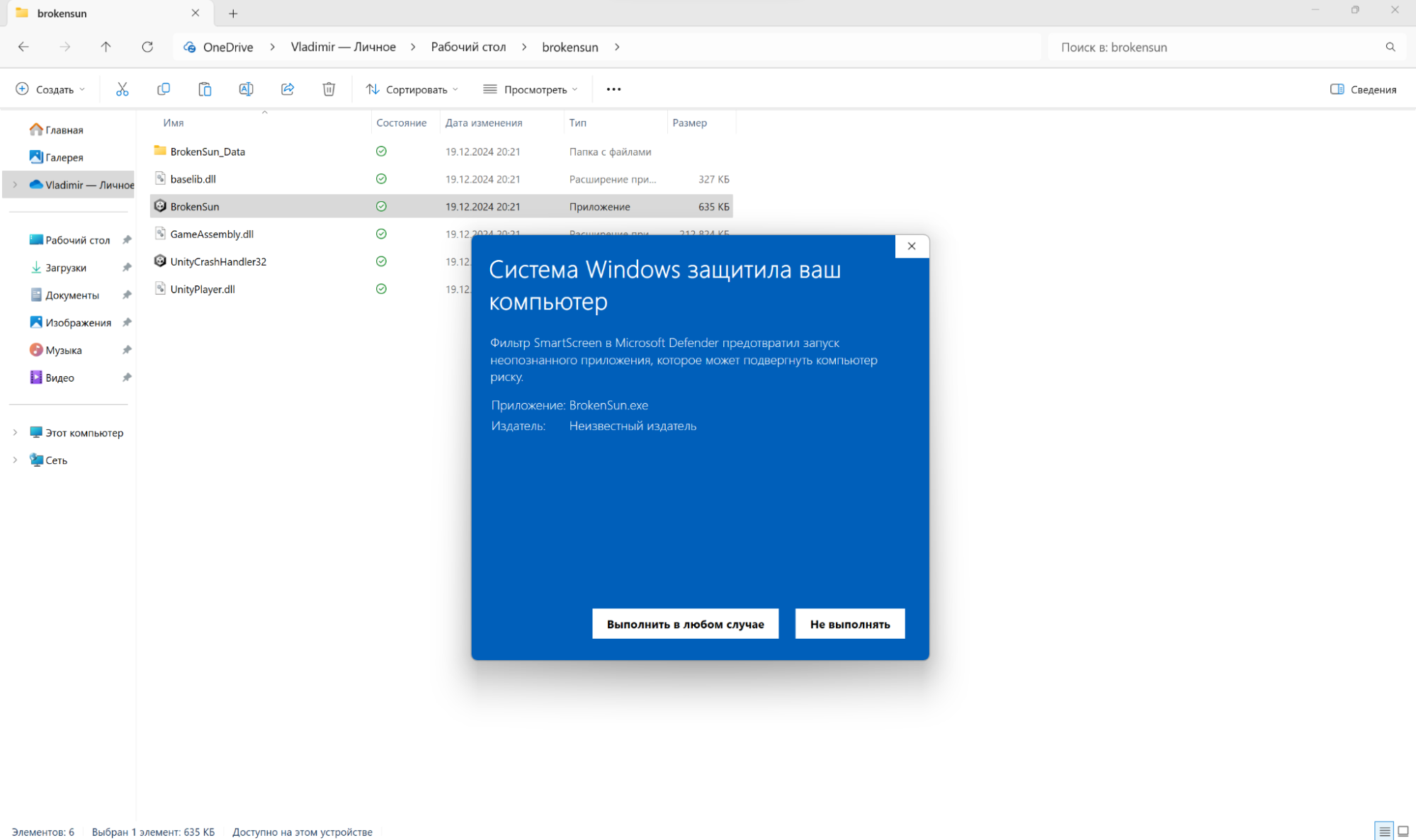Select the GameAssembly.dll file name
Viewport: 1416px width, 840px height.
pos(212,234)
